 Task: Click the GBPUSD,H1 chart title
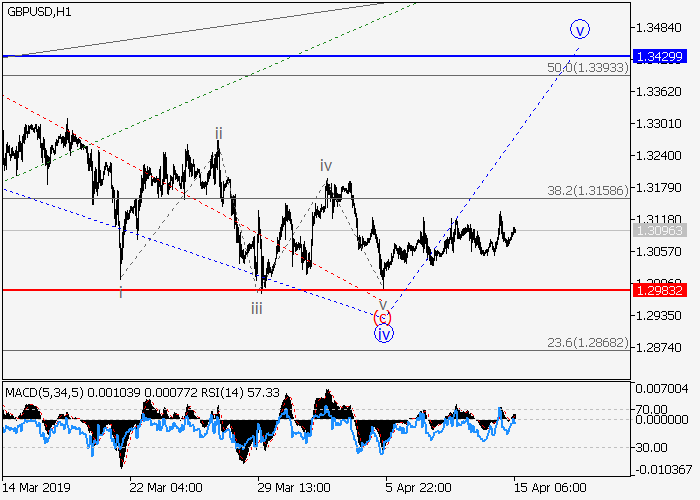pyautogui.click(x=36, y=10)
